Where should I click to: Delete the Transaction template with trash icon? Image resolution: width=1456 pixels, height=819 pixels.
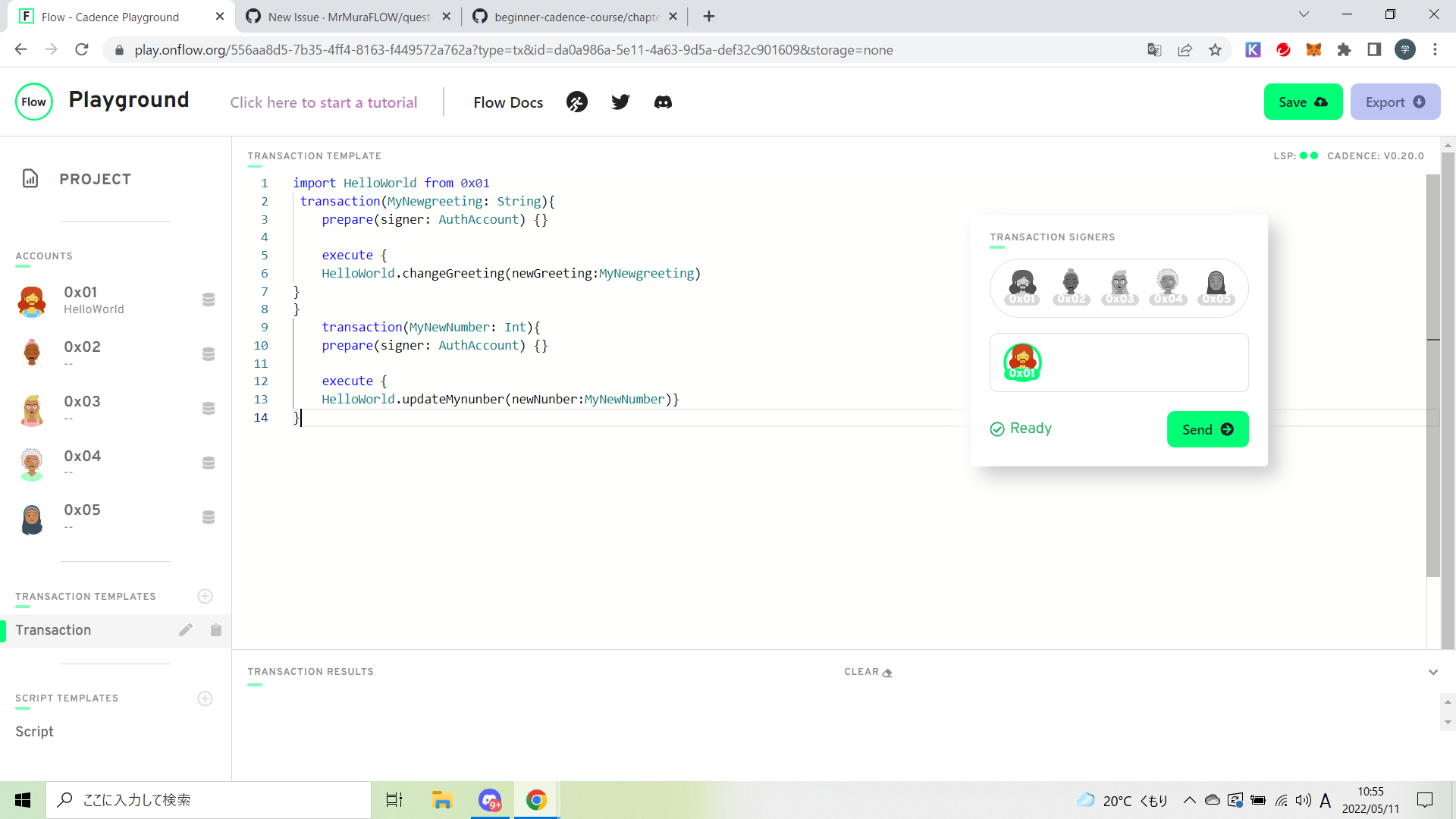click(x=215, y=629)
